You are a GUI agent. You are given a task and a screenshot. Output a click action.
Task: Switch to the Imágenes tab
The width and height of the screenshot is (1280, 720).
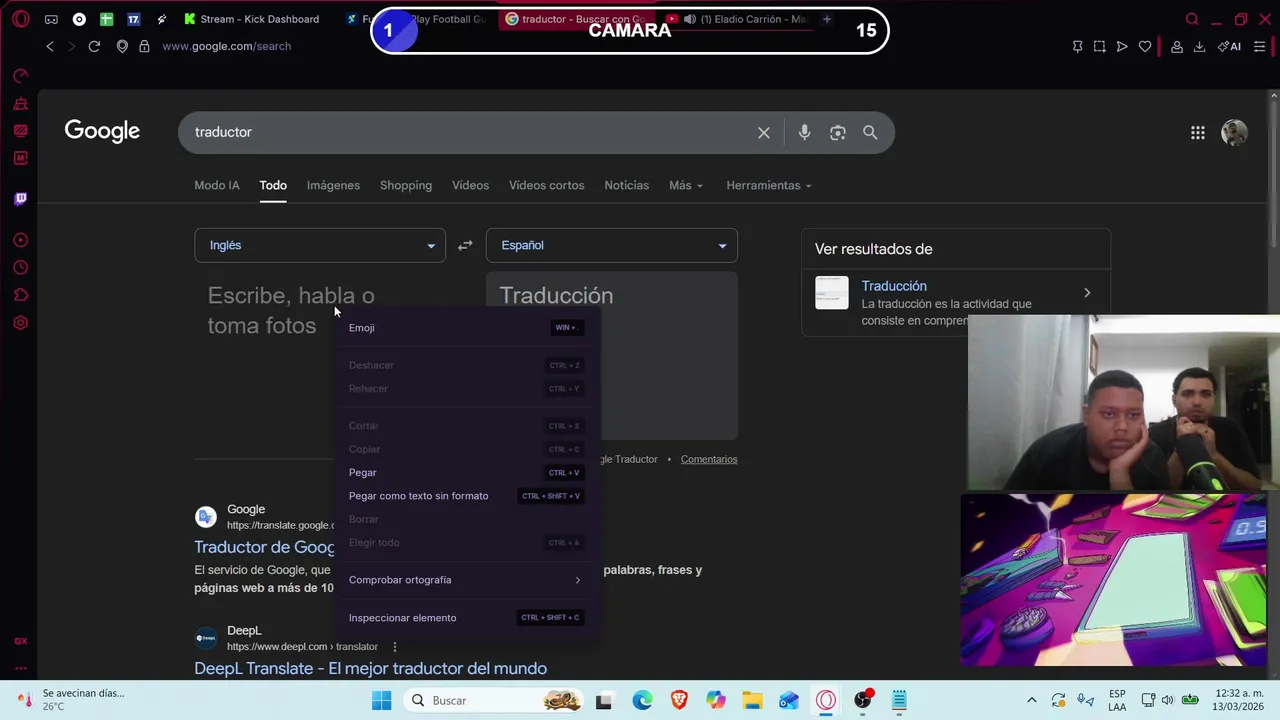pyautogui.click(x=333, y=185)
